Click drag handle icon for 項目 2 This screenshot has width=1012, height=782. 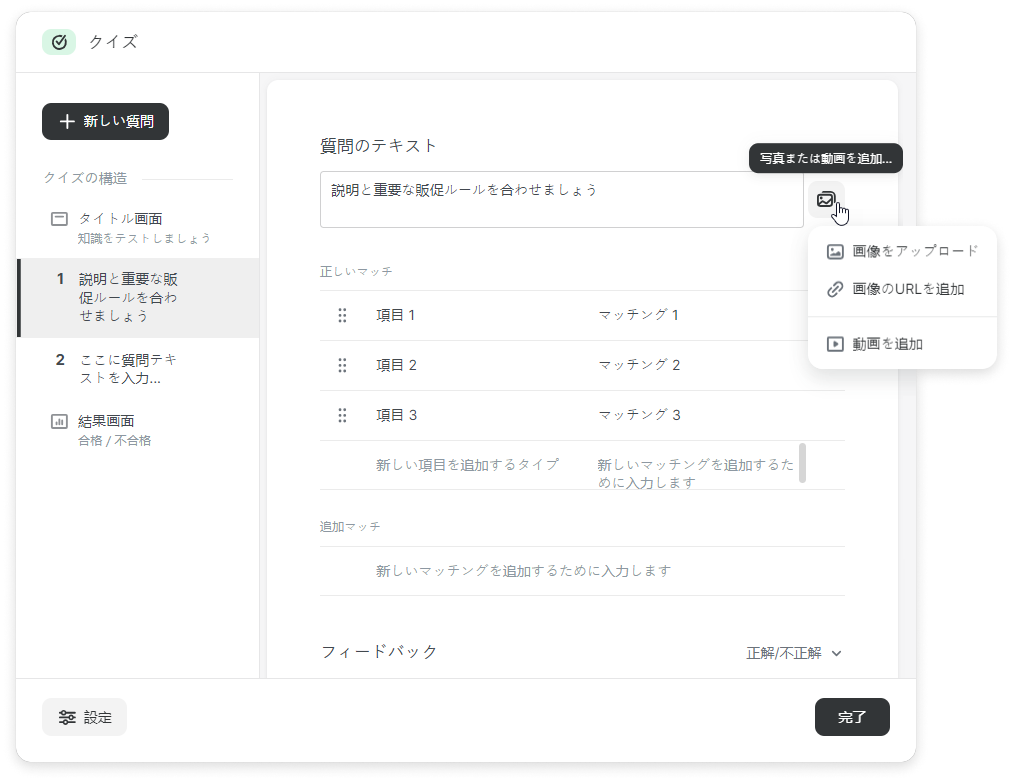342,366
